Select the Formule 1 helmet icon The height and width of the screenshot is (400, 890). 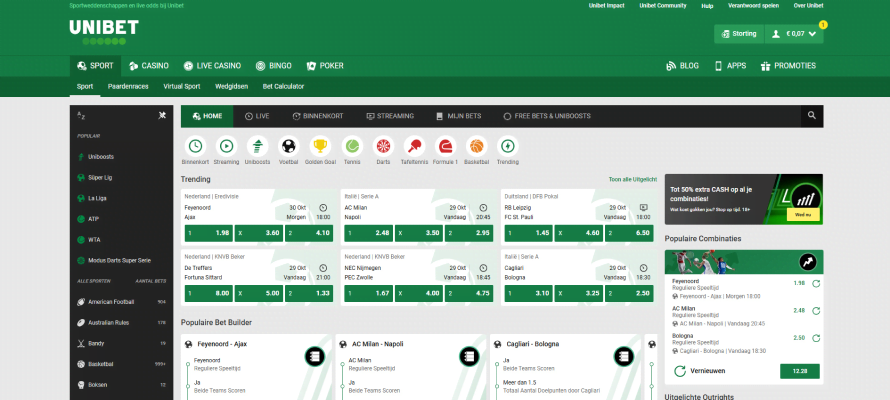[x=446, y=146]
